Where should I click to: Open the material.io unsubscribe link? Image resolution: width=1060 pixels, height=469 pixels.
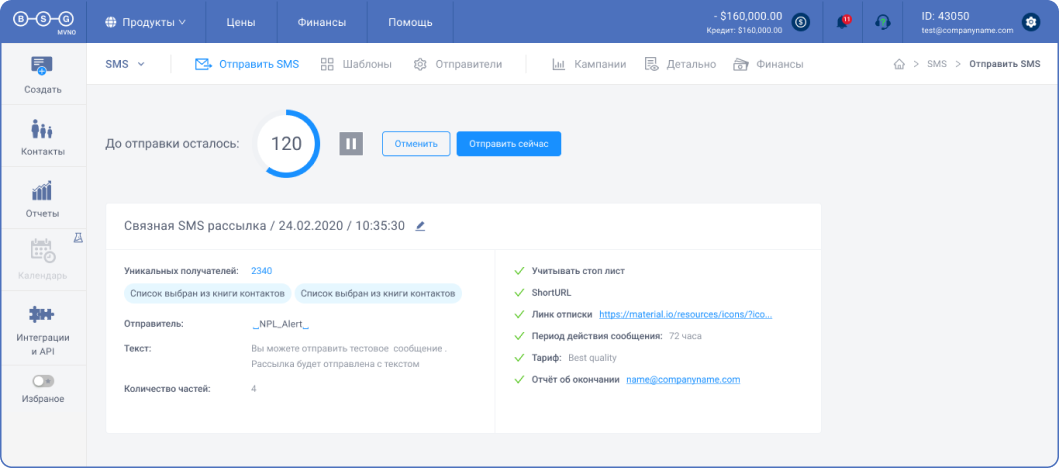685,314
